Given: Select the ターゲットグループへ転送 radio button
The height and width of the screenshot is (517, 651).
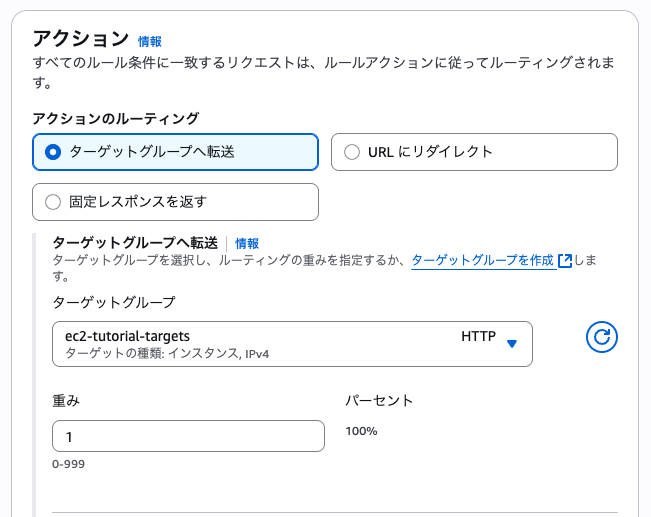Looking at the screenshot, I should coord(54,152).
